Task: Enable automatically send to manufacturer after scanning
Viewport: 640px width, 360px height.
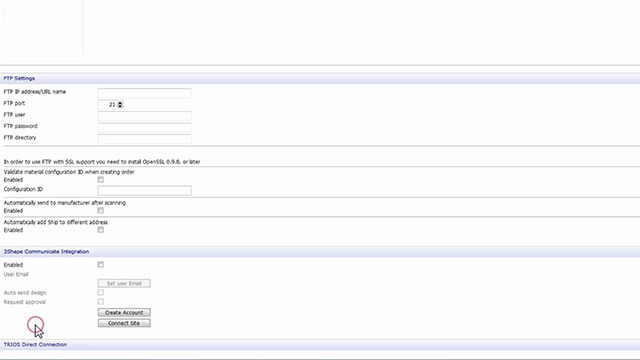Action: [100, 211]
